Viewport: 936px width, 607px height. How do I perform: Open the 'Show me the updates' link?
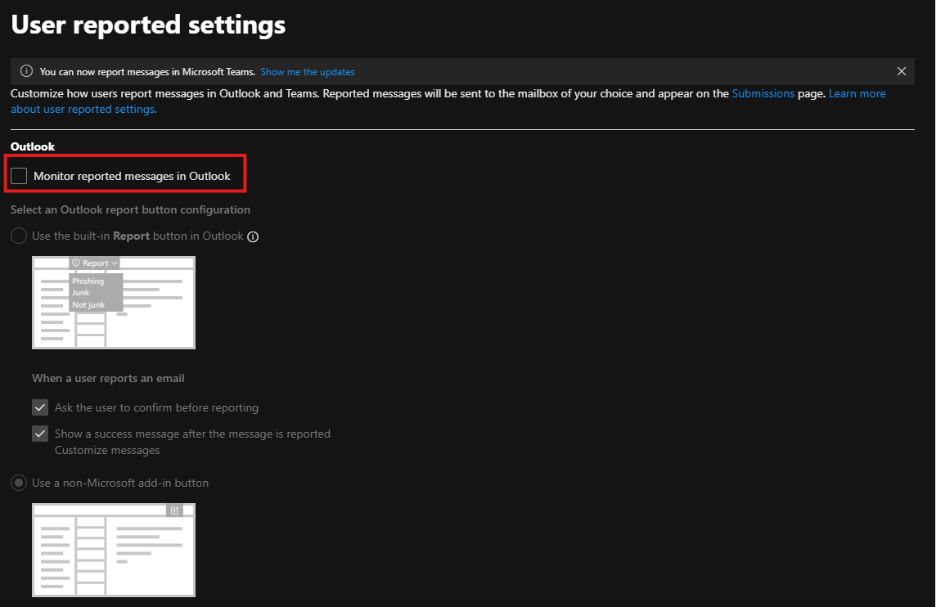pos(307,72)
